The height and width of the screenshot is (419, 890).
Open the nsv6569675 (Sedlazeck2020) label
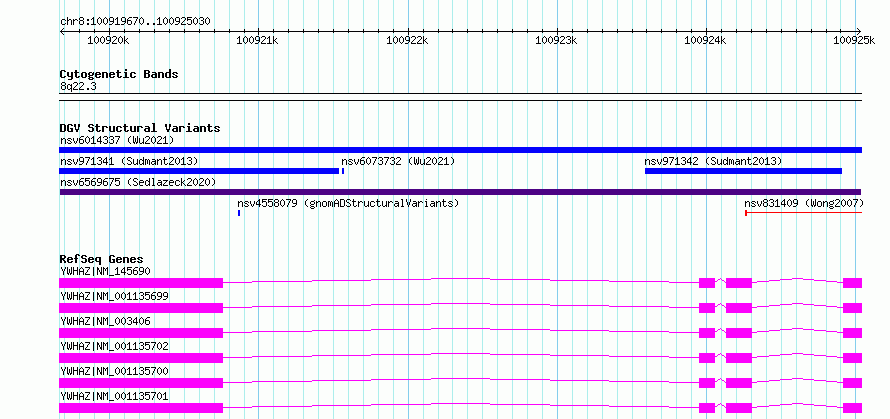tap(138, 182)
